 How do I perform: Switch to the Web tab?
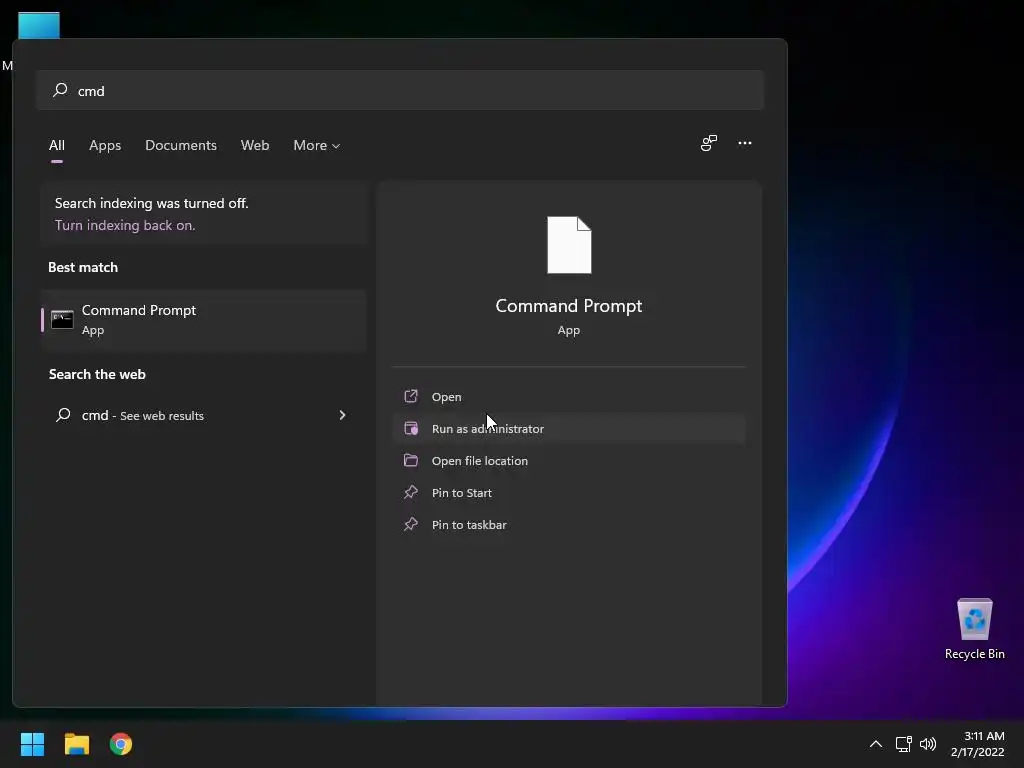click(255, 145)
